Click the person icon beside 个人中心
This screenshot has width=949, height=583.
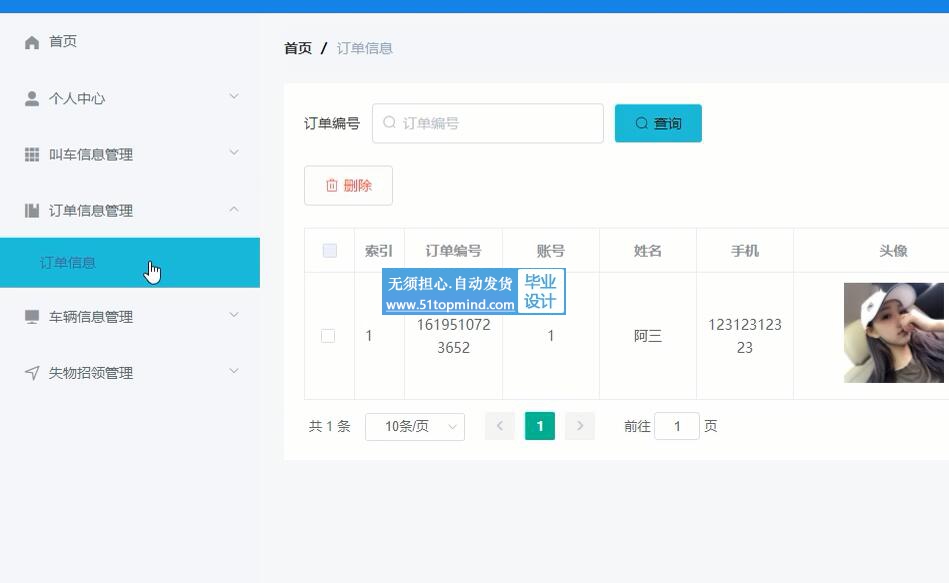coord(32,99)
